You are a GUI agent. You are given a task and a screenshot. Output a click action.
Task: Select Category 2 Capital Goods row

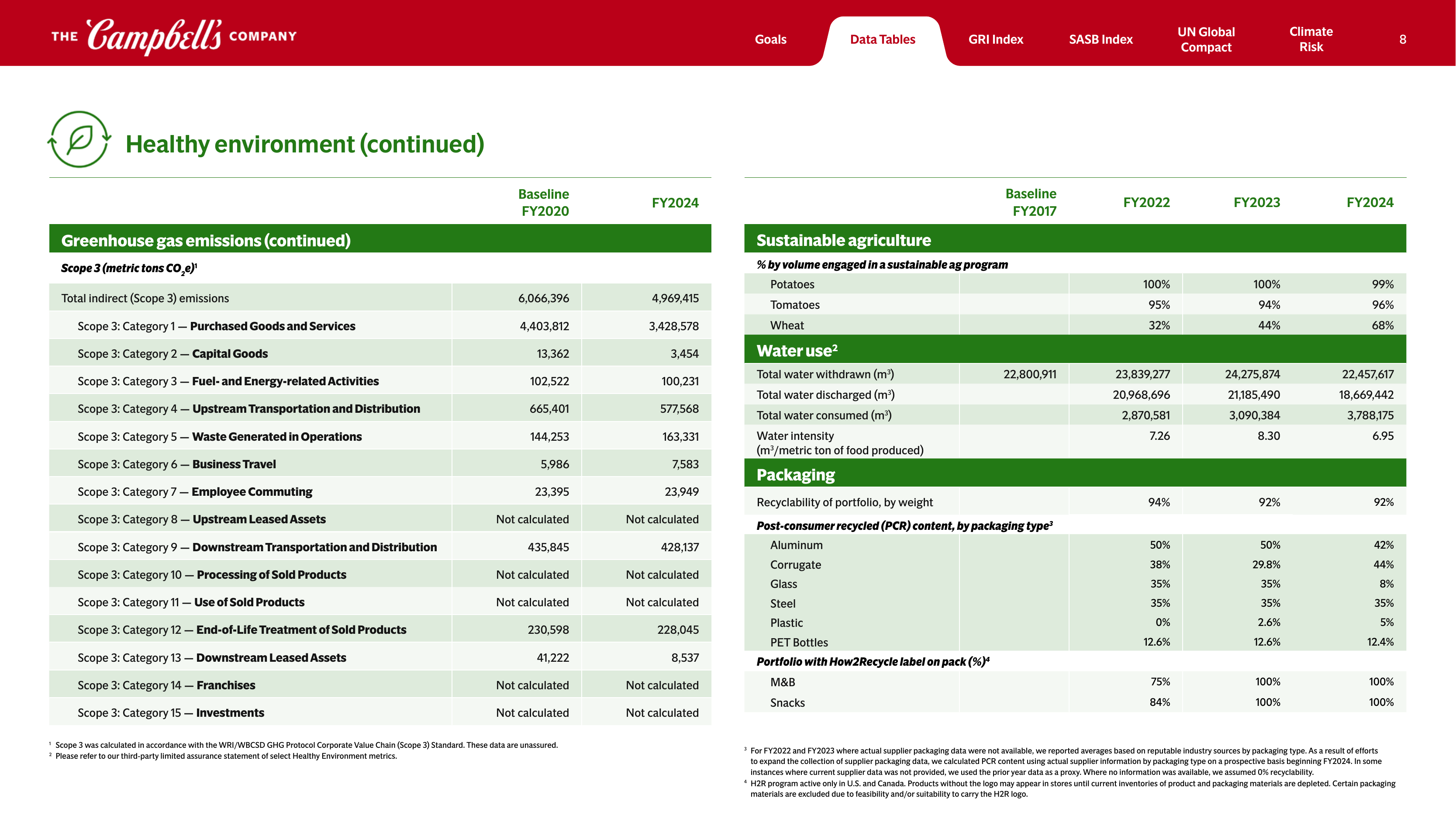click(x=380, y=353)
